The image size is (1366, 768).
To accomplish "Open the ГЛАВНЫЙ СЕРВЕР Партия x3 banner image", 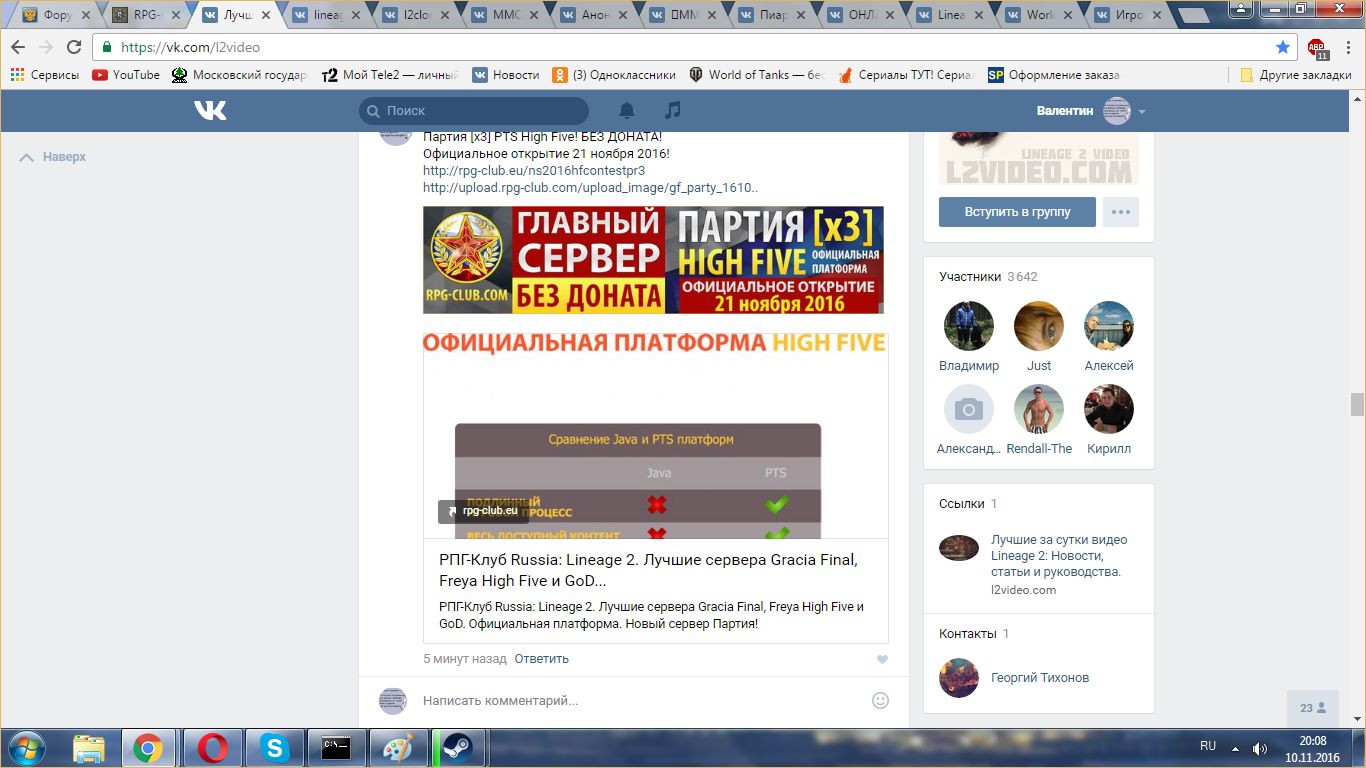I will 653,260.
